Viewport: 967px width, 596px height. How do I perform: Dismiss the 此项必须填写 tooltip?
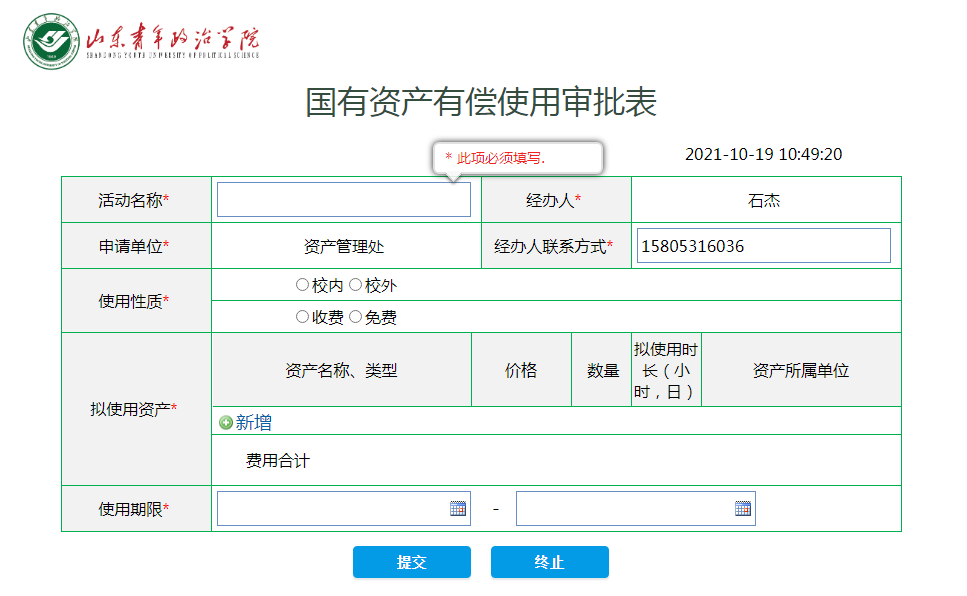tap(517, 157)
